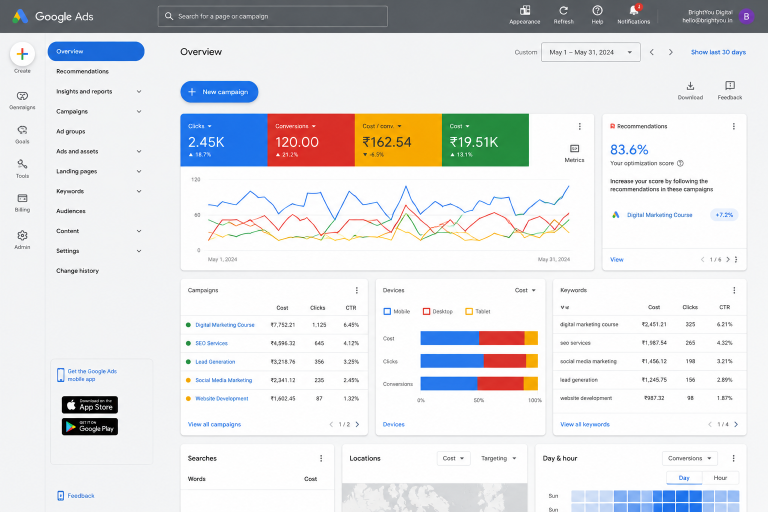
Task: Click the search for a page or campaign field
Action: click(273, 16)
